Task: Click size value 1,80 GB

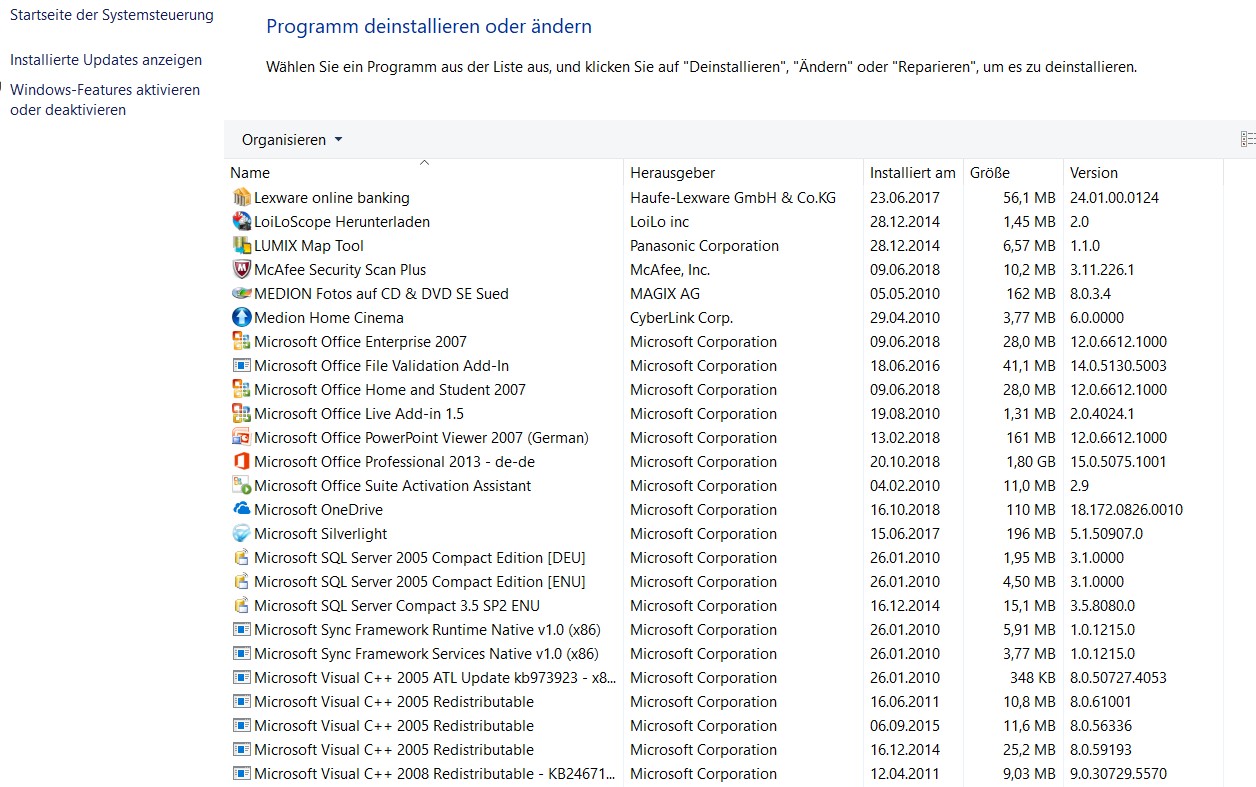Action: (1030, 462)
